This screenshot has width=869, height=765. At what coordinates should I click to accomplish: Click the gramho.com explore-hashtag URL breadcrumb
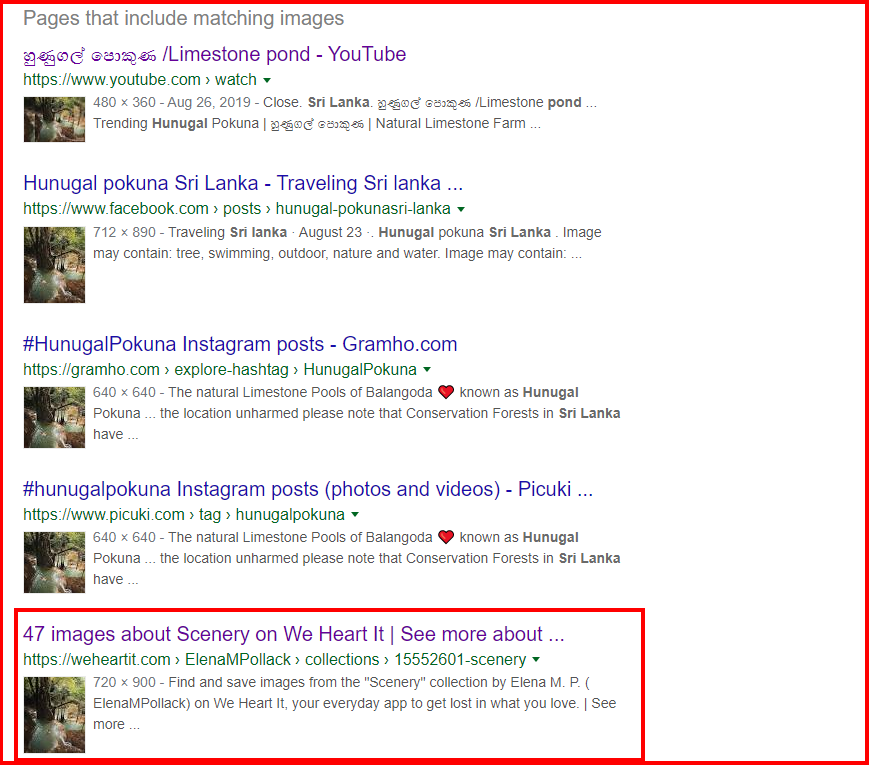220,370
